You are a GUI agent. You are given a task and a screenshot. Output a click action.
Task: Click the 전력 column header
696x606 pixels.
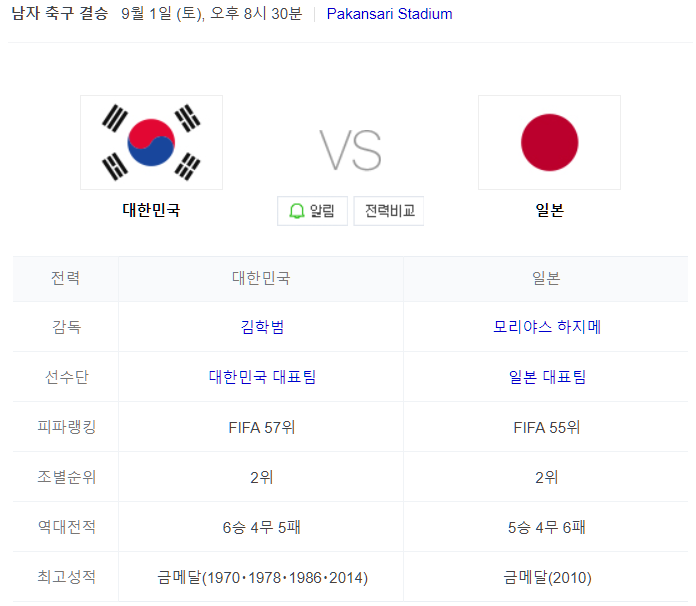click(65, 278)
